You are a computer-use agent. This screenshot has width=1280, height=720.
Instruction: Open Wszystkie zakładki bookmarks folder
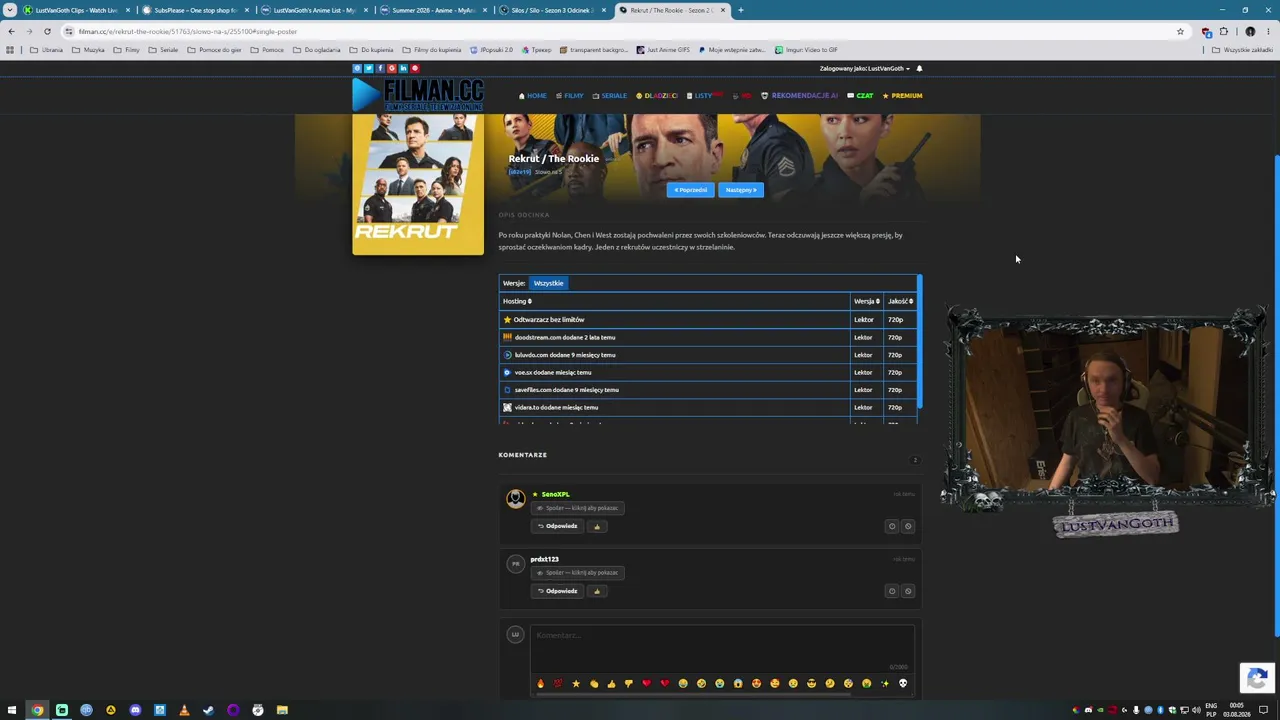click(x=1242, y=49)
